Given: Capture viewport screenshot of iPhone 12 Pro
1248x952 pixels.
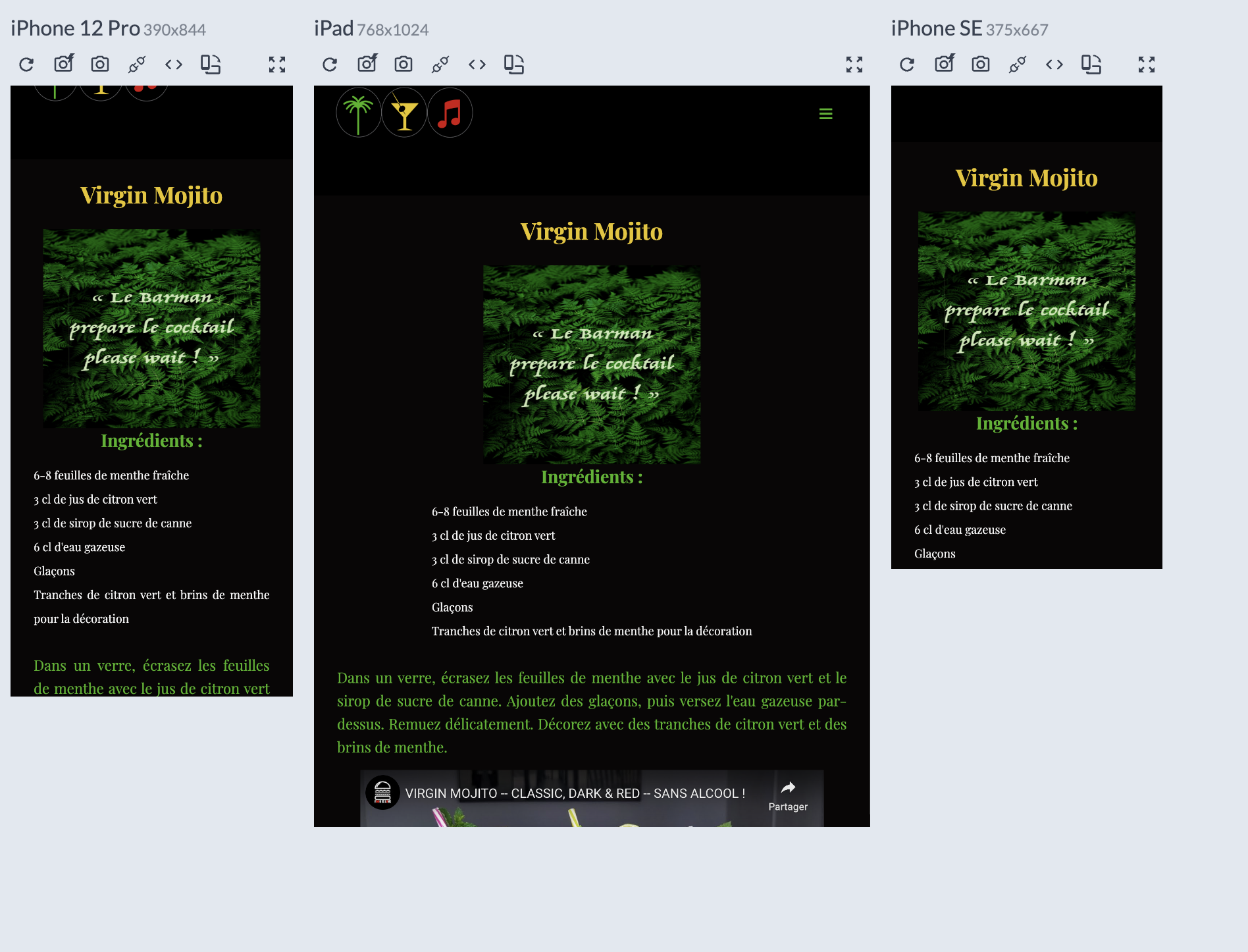Looking at the screenshot, I should click(100, 64).
